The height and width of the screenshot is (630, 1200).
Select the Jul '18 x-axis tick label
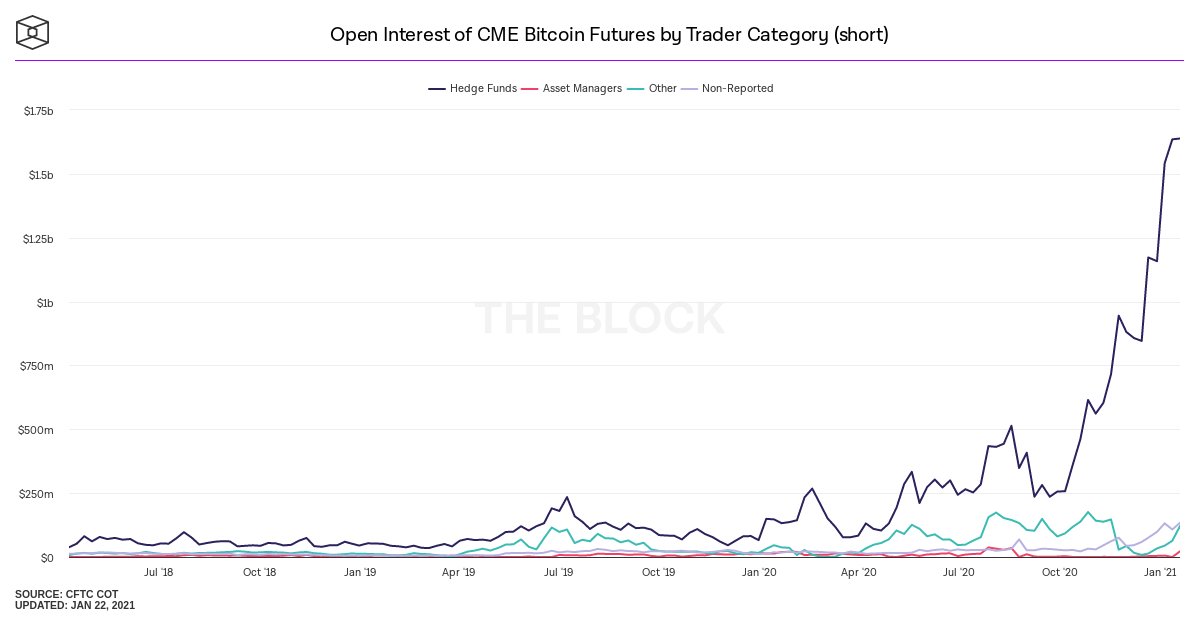point(159,573)
